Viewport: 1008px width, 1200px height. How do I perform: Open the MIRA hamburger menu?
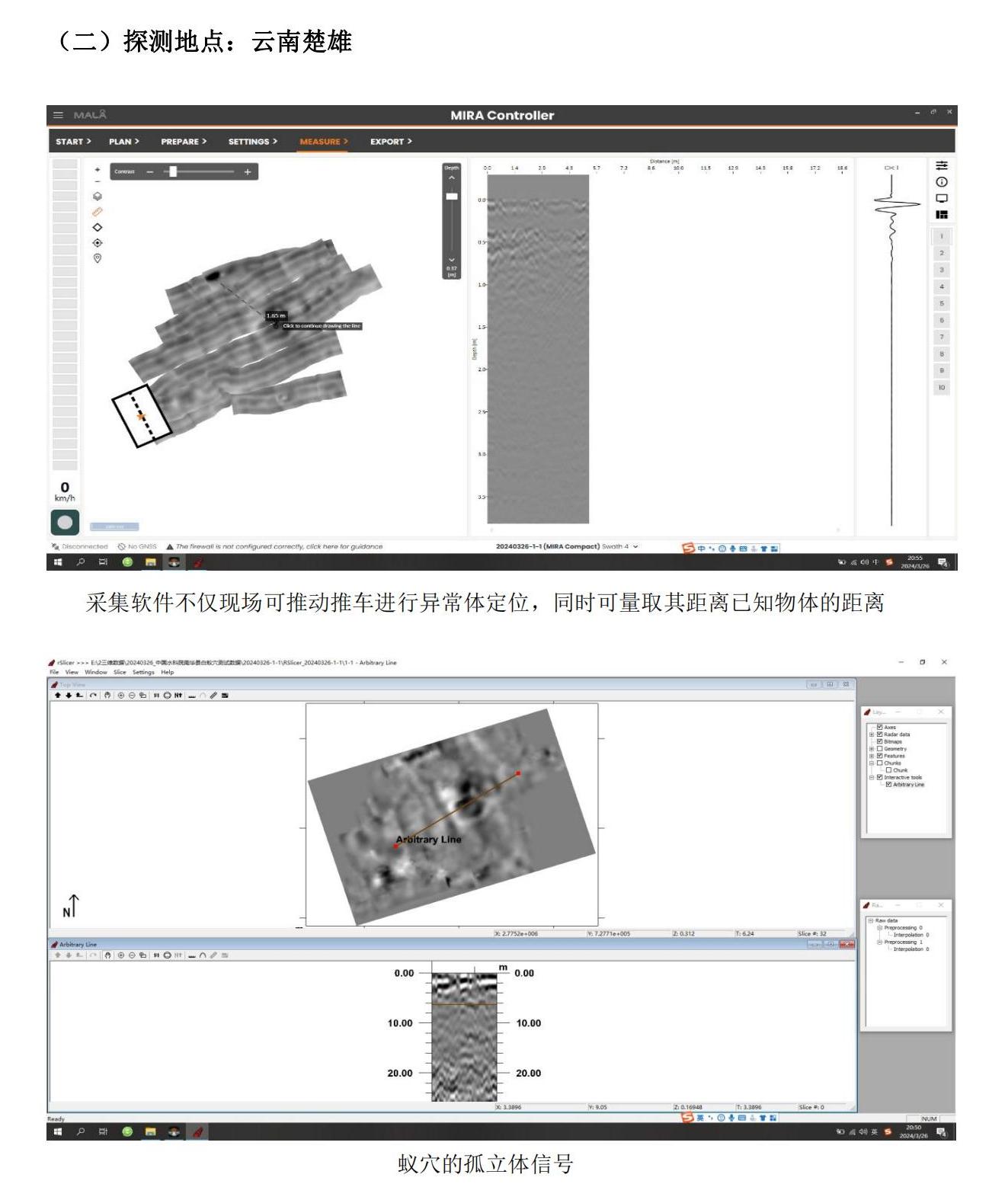point(58,115)
